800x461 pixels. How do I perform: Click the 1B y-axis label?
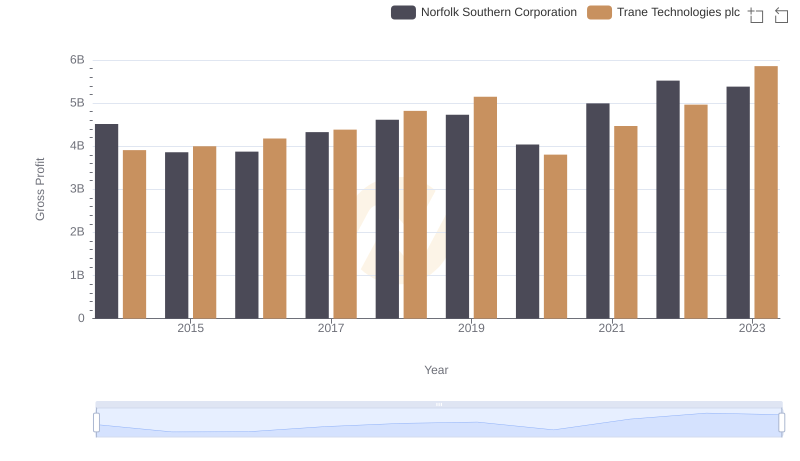coord(77,275)
